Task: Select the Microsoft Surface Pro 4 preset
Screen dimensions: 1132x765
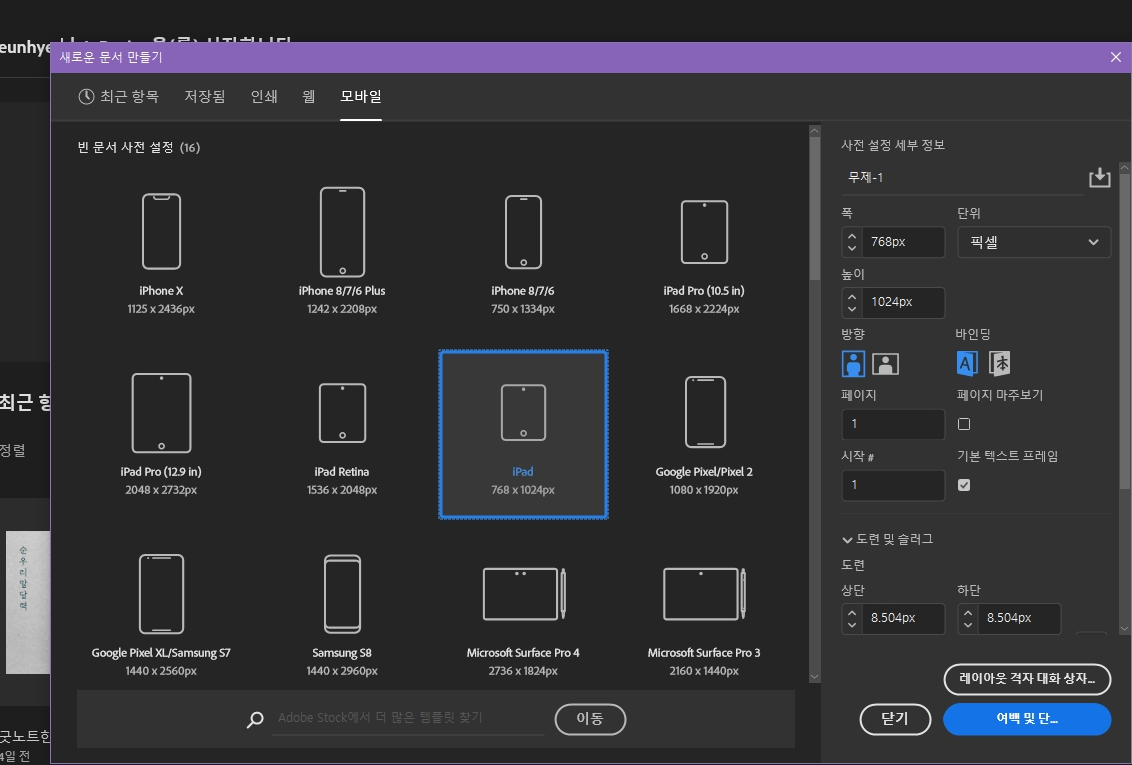Action: 523,615
